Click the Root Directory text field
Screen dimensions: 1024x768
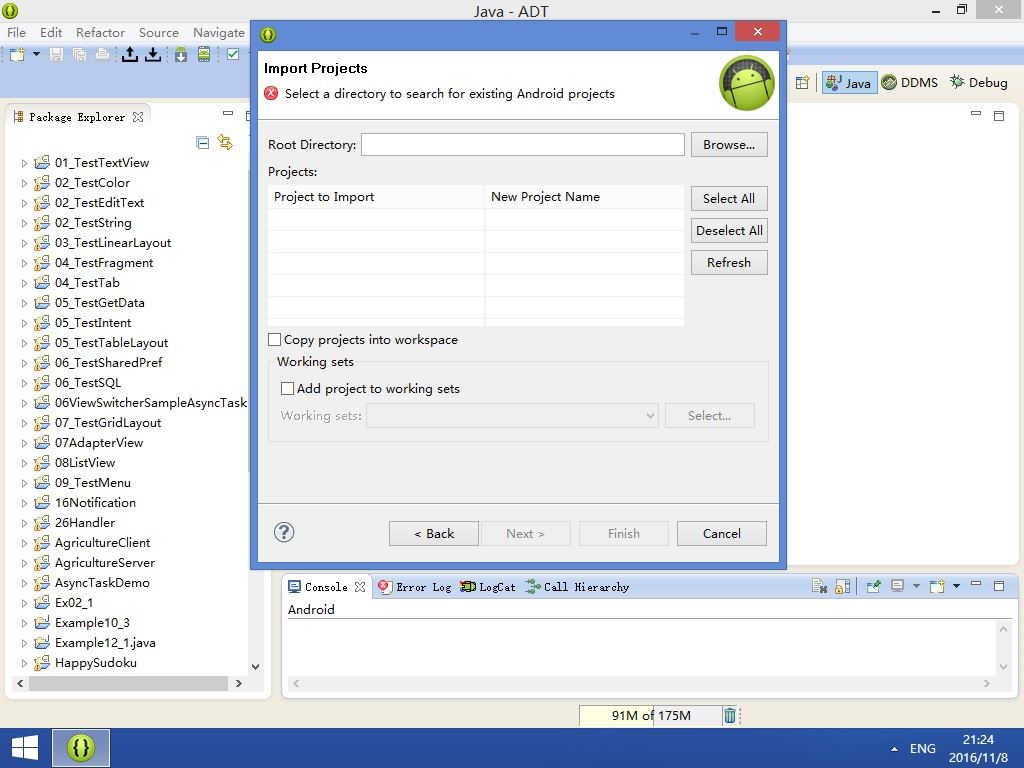coord(522,144)
